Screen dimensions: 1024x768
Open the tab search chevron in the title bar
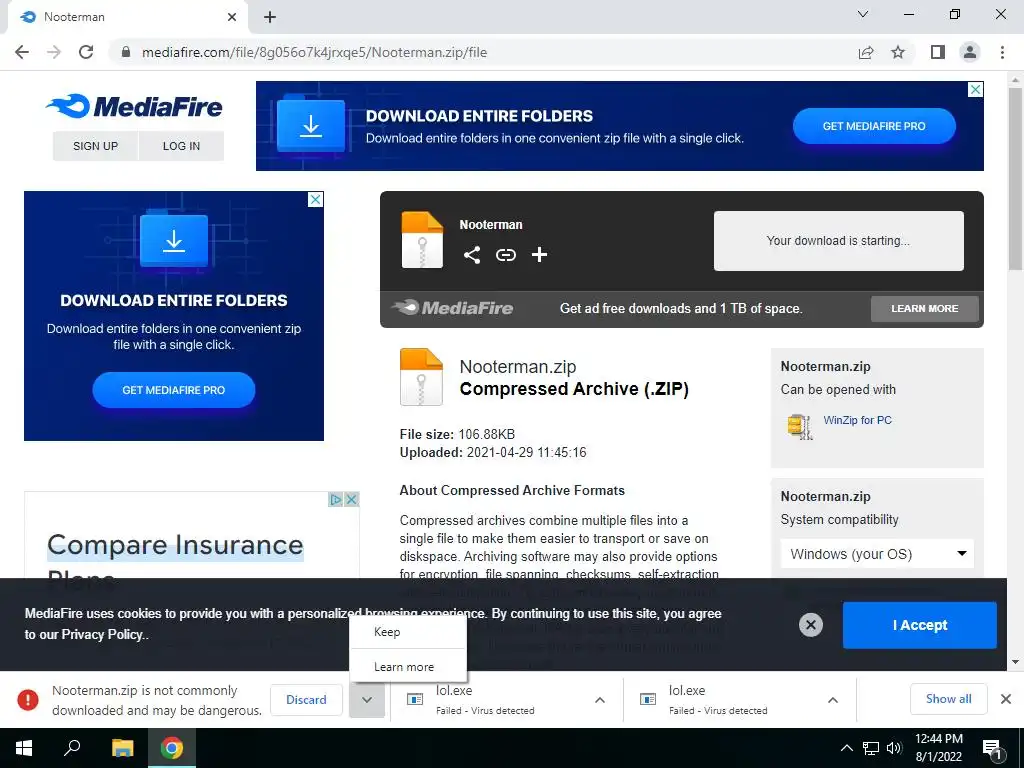(863, 14)
